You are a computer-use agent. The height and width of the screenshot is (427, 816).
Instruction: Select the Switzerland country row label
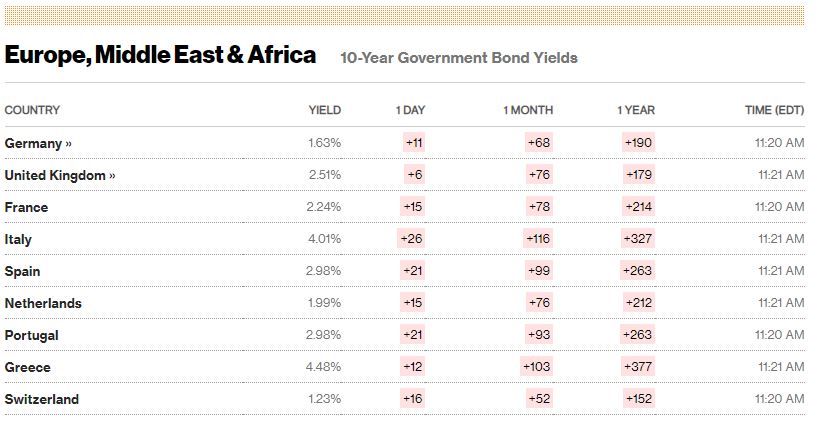[x=42, y=399]
